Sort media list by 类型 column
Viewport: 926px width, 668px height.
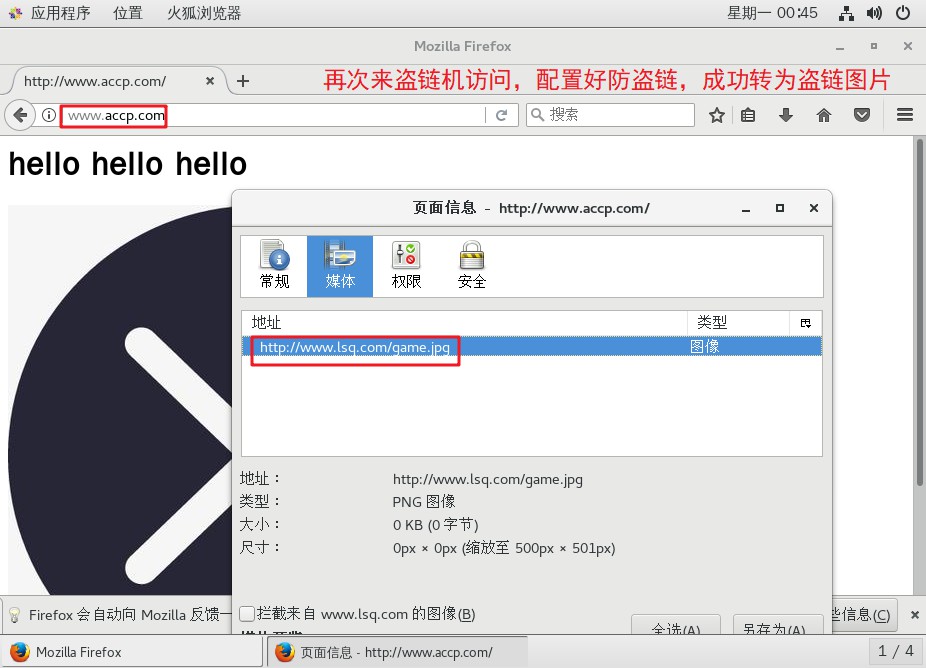[x=739, y=322]
